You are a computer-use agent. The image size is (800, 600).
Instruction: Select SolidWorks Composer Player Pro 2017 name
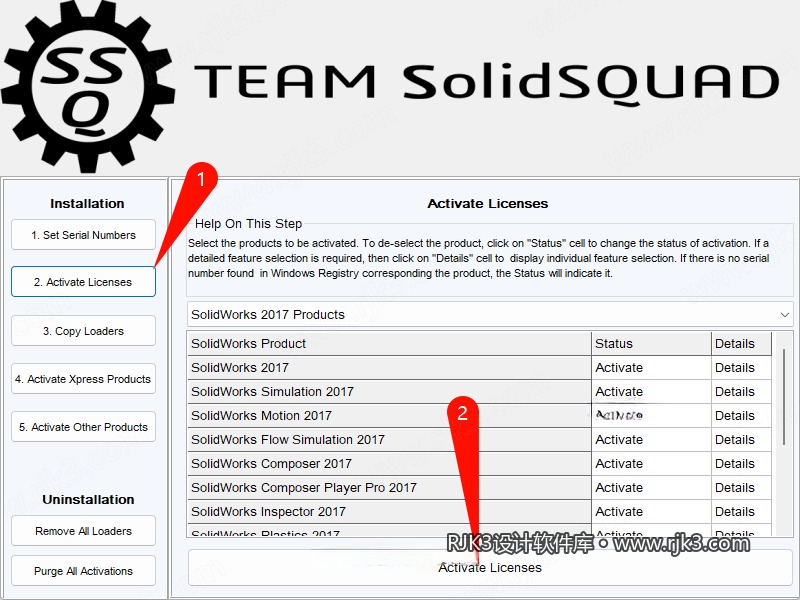click(389, 487)
